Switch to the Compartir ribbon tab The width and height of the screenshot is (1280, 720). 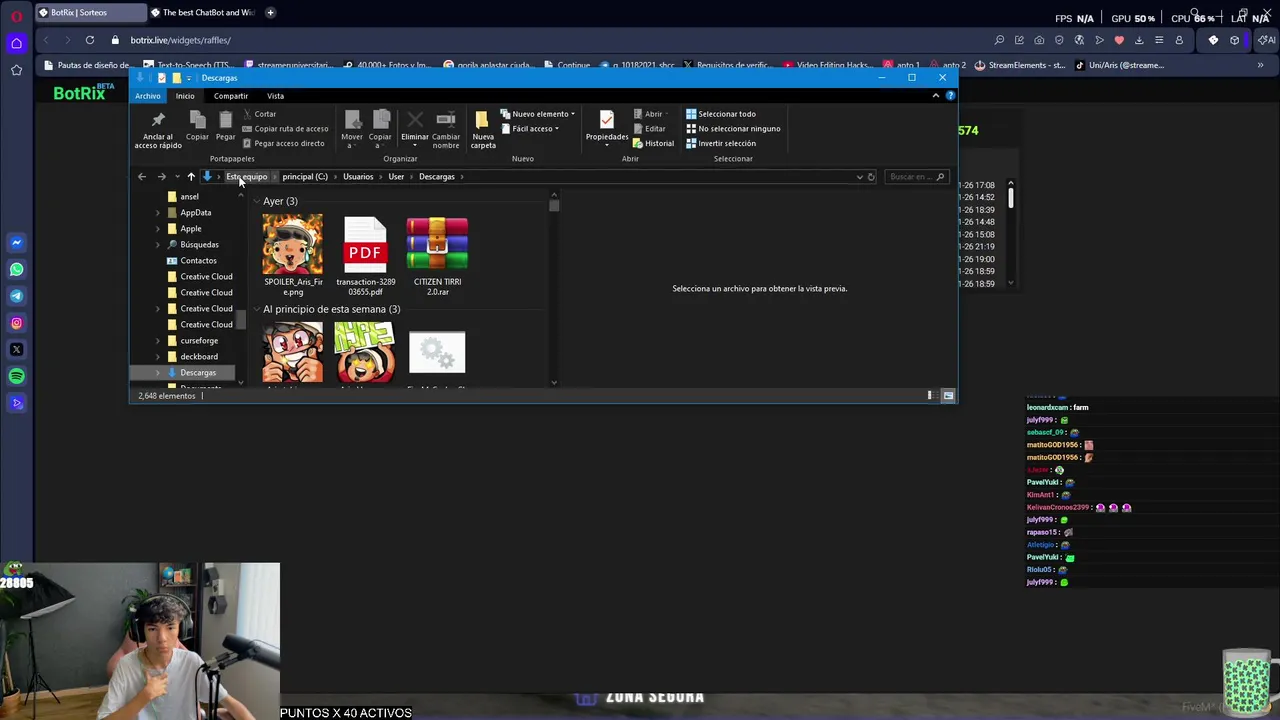point(231,96)
